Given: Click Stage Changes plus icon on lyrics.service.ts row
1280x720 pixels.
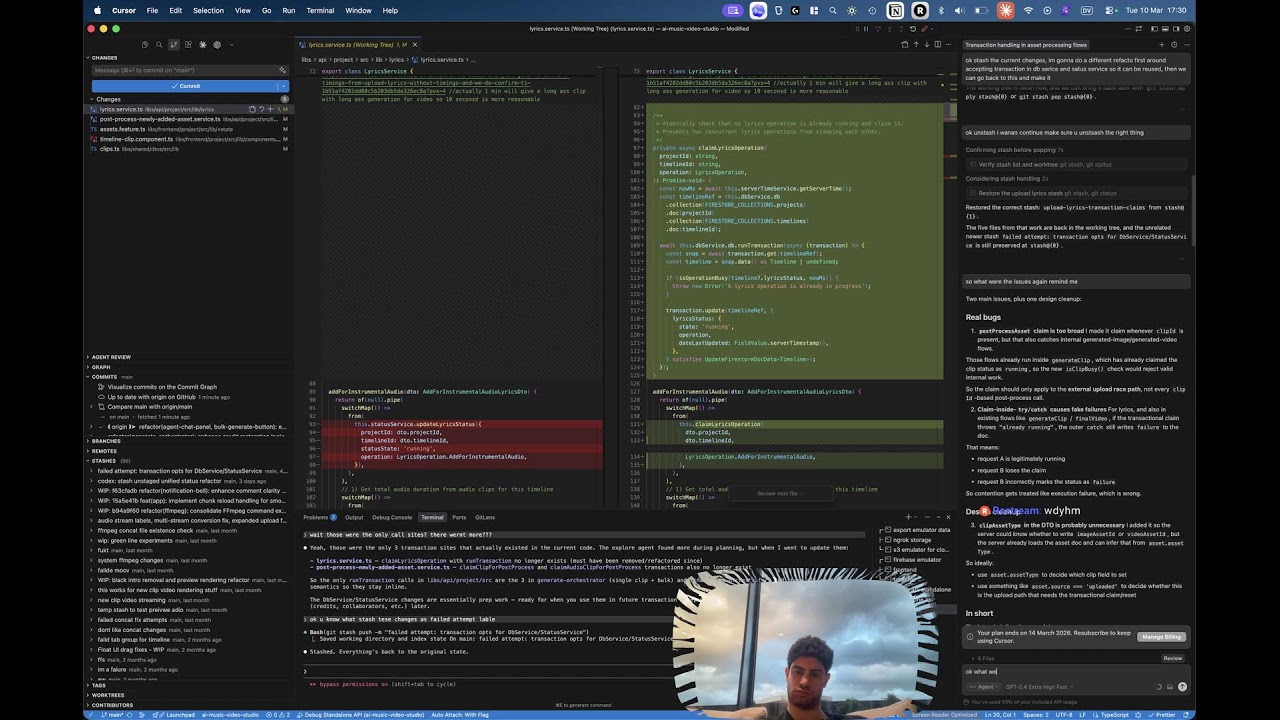Looking at the screenshot, I should pos(270,109).
